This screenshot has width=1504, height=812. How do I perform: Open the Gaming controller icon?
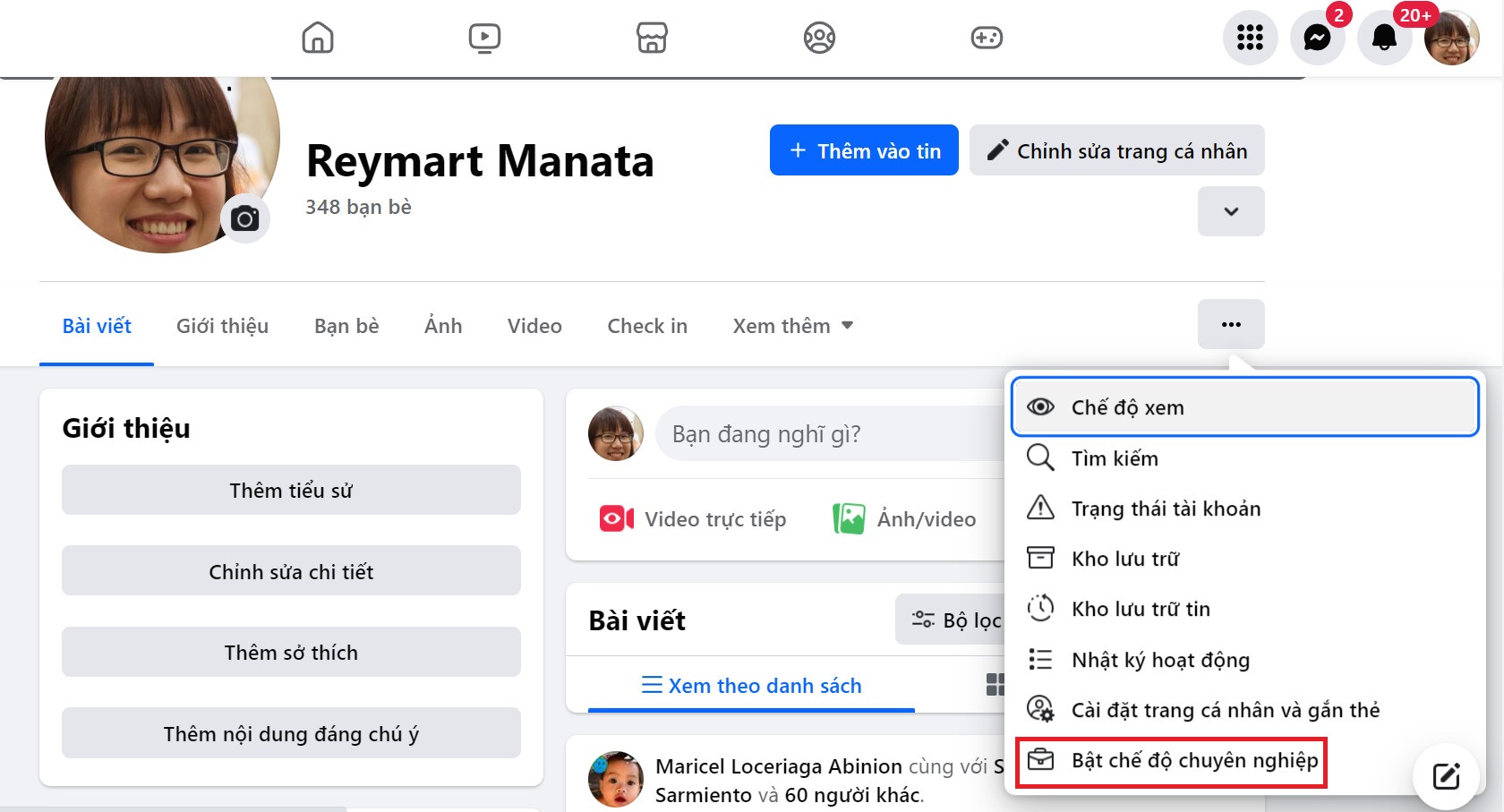click(987, 38)
